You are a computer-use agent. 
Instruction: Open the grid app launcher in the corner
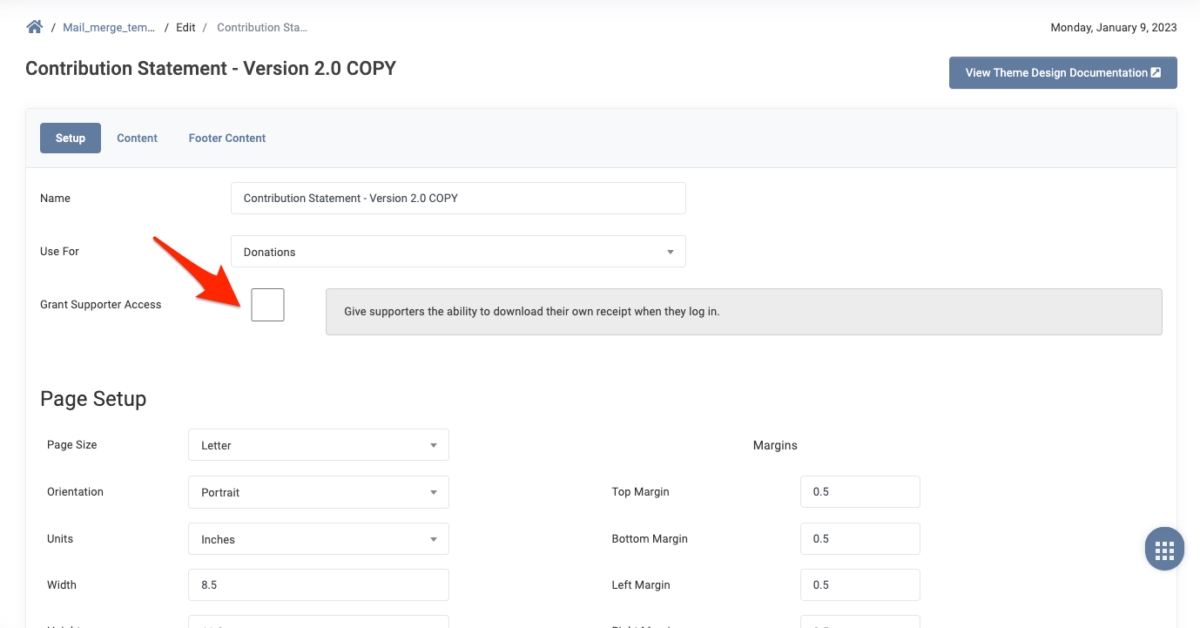pos(1163,548)
